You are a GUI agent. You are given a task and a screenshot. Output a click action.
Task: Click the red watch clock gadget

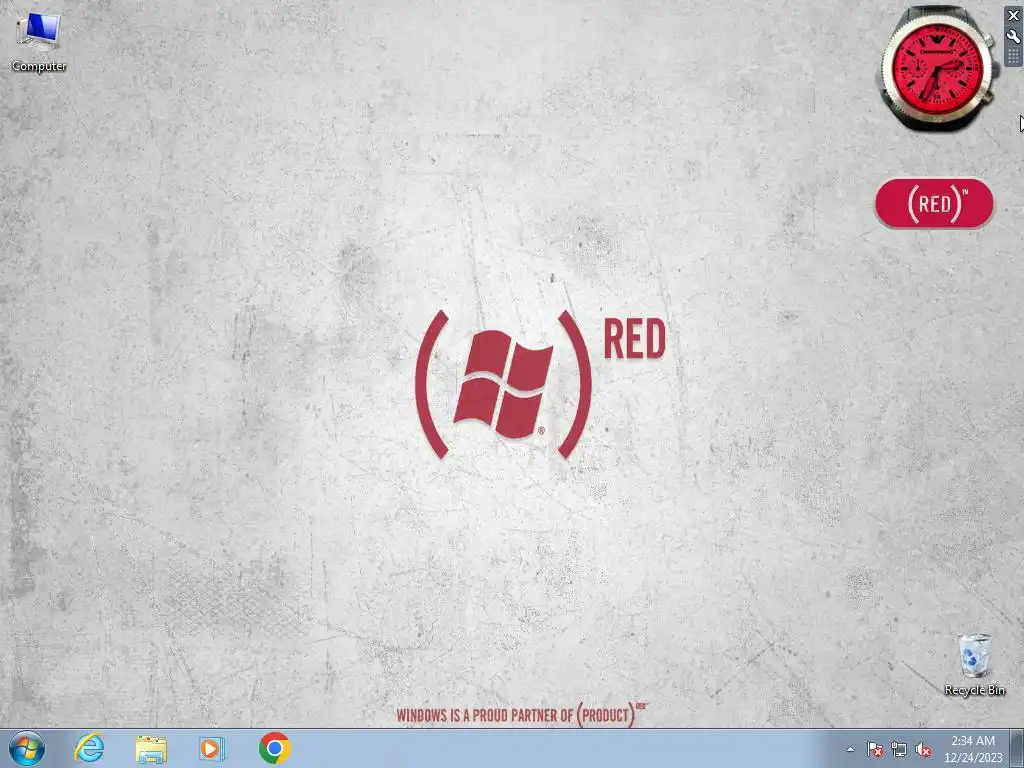[938, 68]
